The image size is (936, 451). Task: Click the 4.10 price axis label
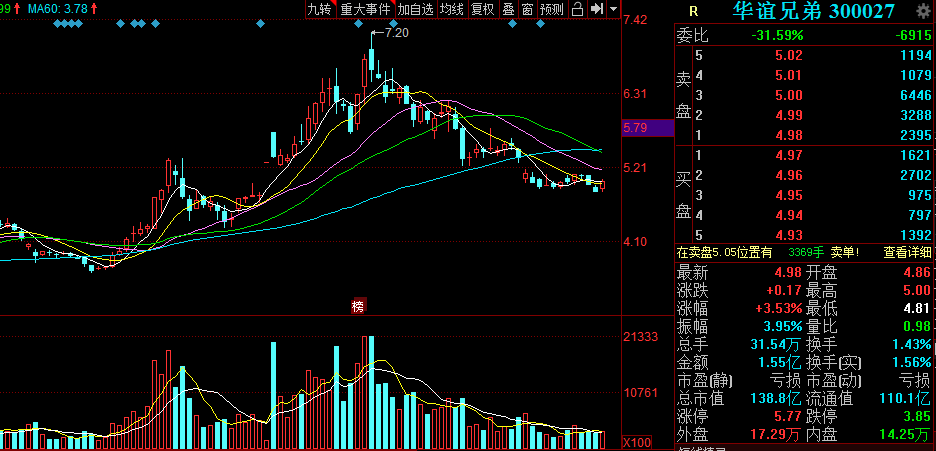click(x=635, y=242)
